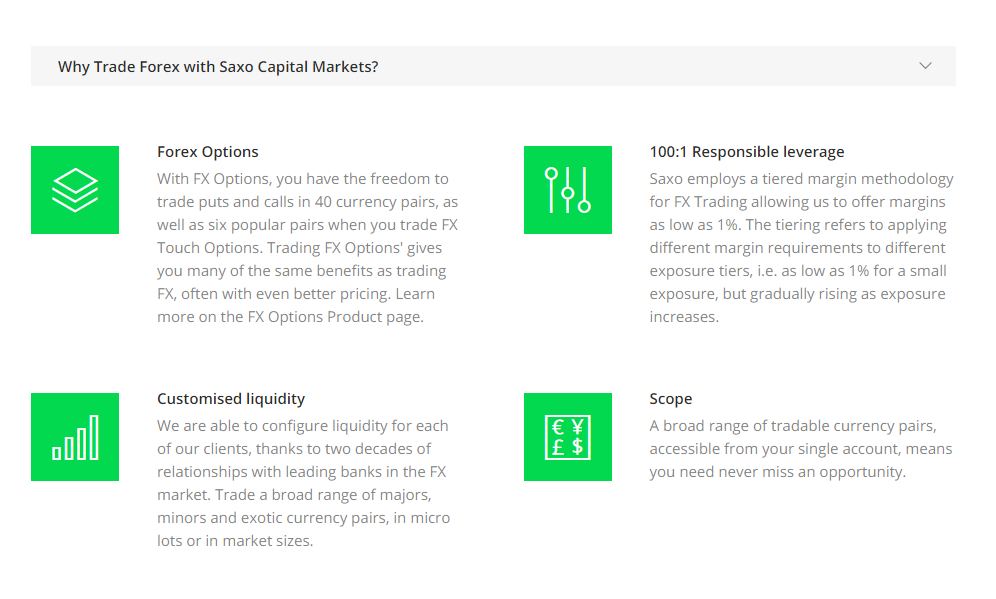Select the 'Forex Options' heading
The width and height of the screenshot is (996, 599).
(x=208, y=152)
